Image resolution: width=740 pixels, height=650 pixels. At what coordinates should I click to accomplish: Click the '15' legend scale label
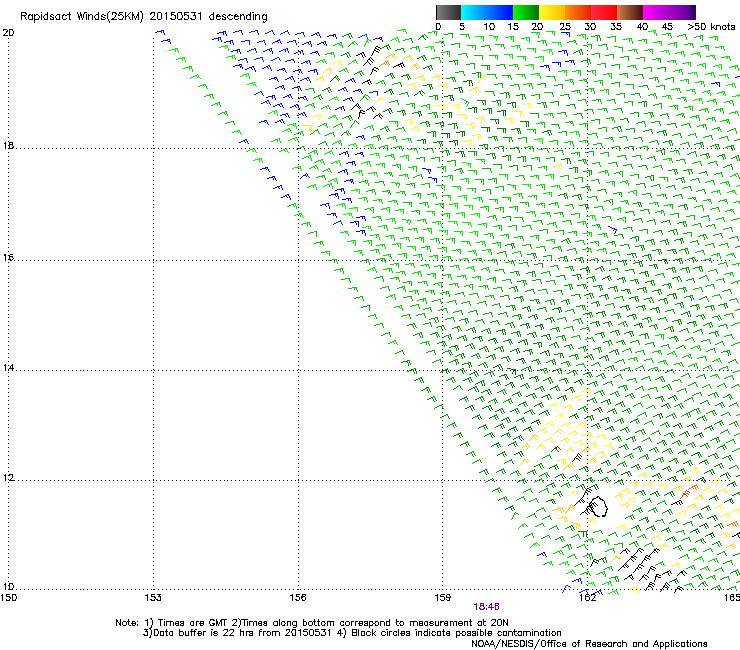tap(513, 27)
